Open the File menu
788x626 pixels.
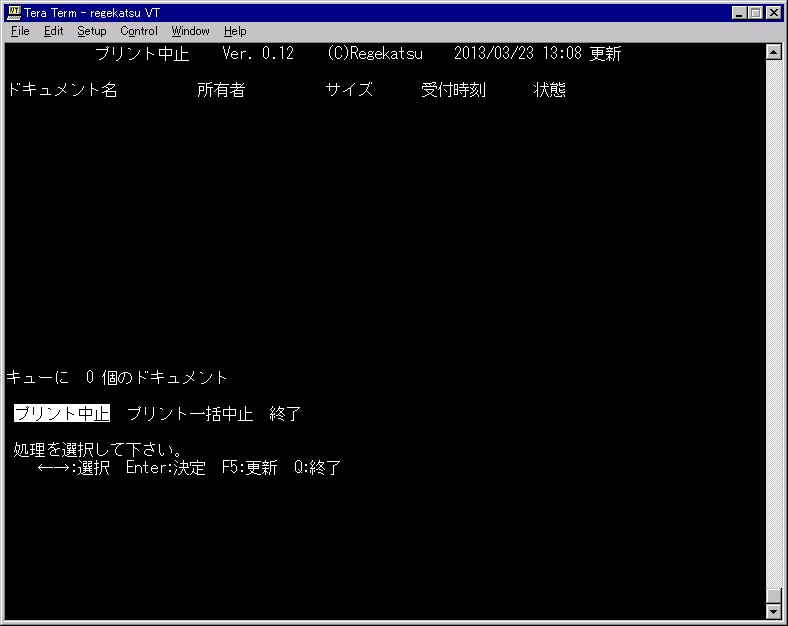pos(20,31)
